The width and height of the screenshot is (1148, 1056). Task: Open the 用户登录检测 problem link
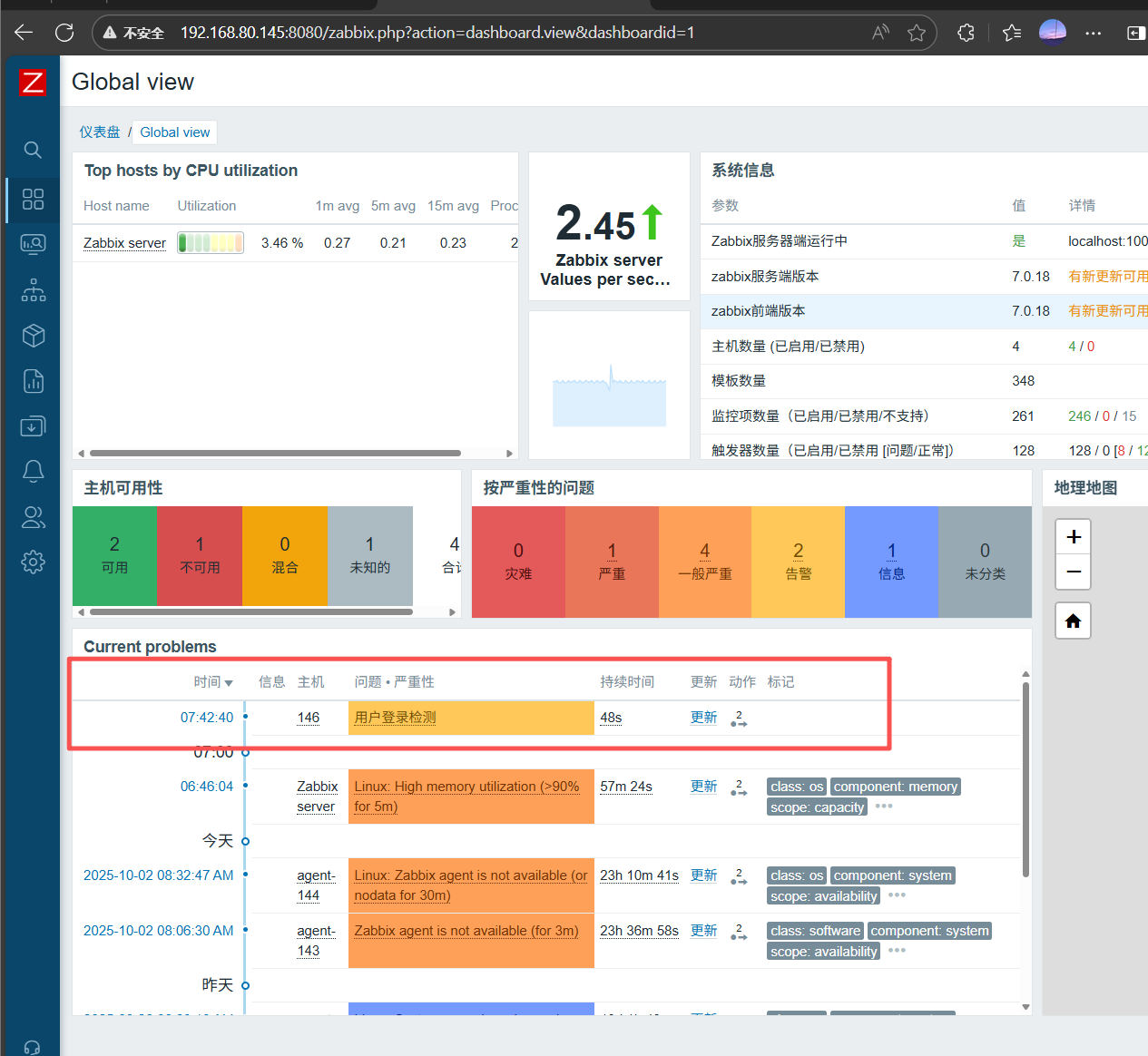(x=395, y=718)
